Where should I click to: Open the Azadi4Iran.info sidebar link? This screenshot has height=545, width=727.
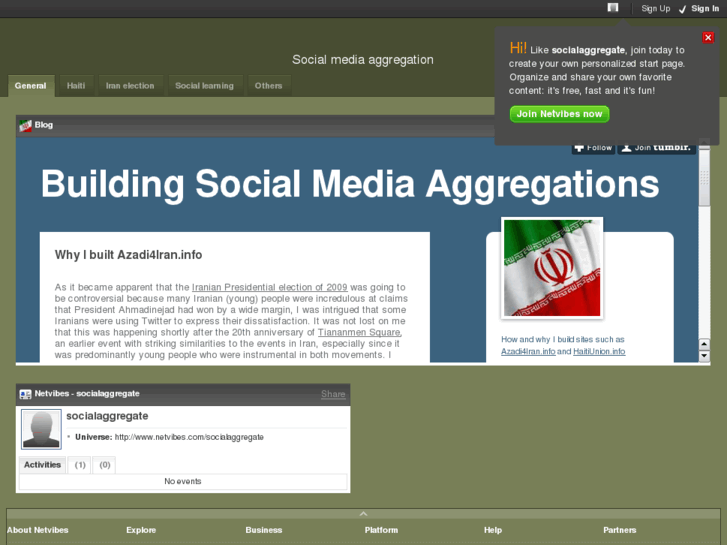(x=528, y=352)
